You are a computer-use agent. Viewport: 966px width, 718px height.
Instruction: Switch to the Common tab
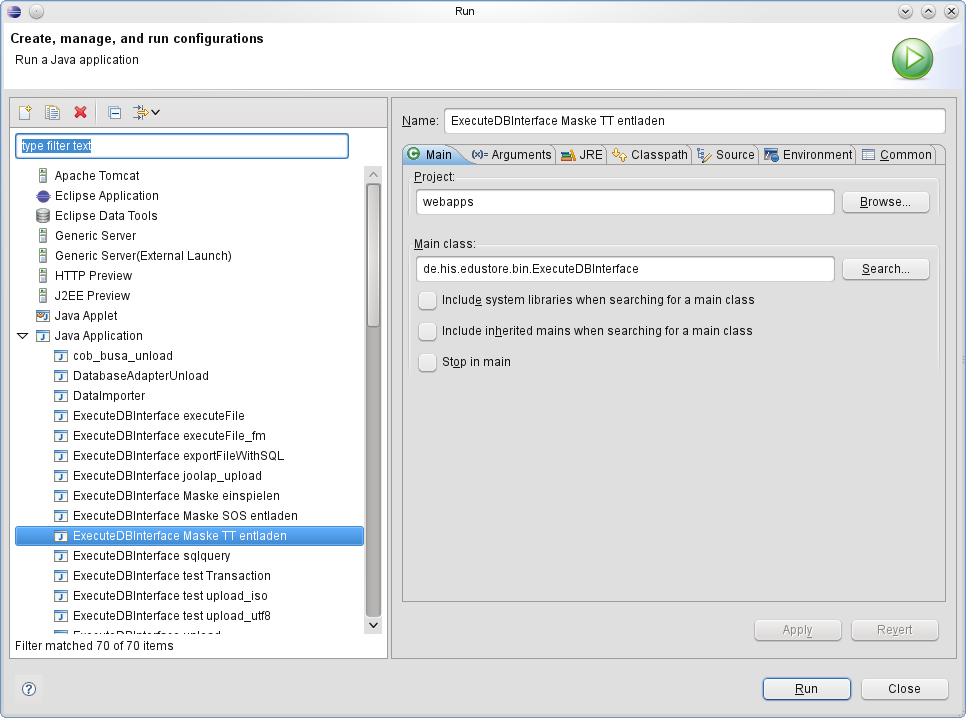896,155
